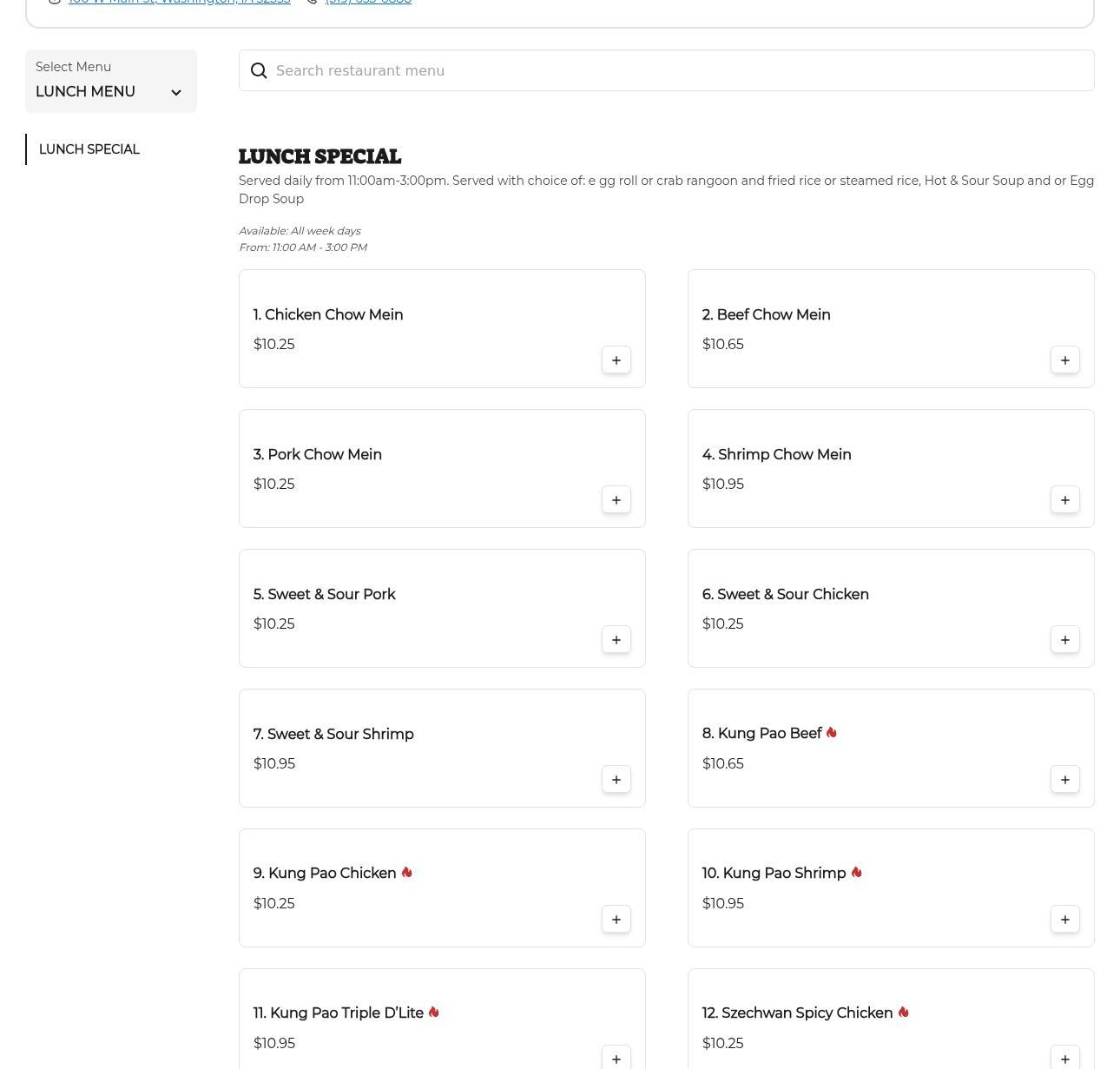Image resolution: width=1120 pixels, height=1069 pixels.
Task: Open the 6. Sweet & Sour Chicken item
Action: pos(891,609)
